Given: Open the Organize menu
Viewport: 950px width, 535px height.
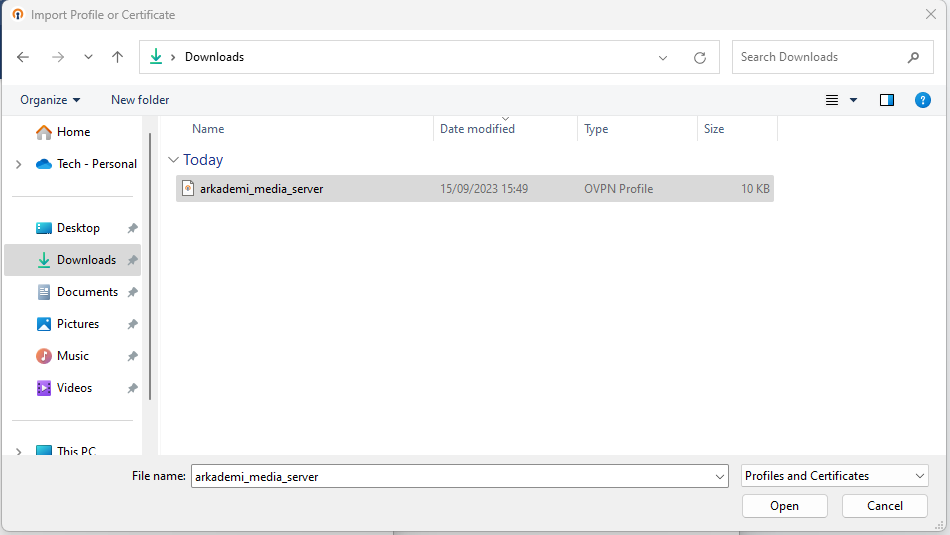Looking at the screenshot, I should (x=50, y=100).
